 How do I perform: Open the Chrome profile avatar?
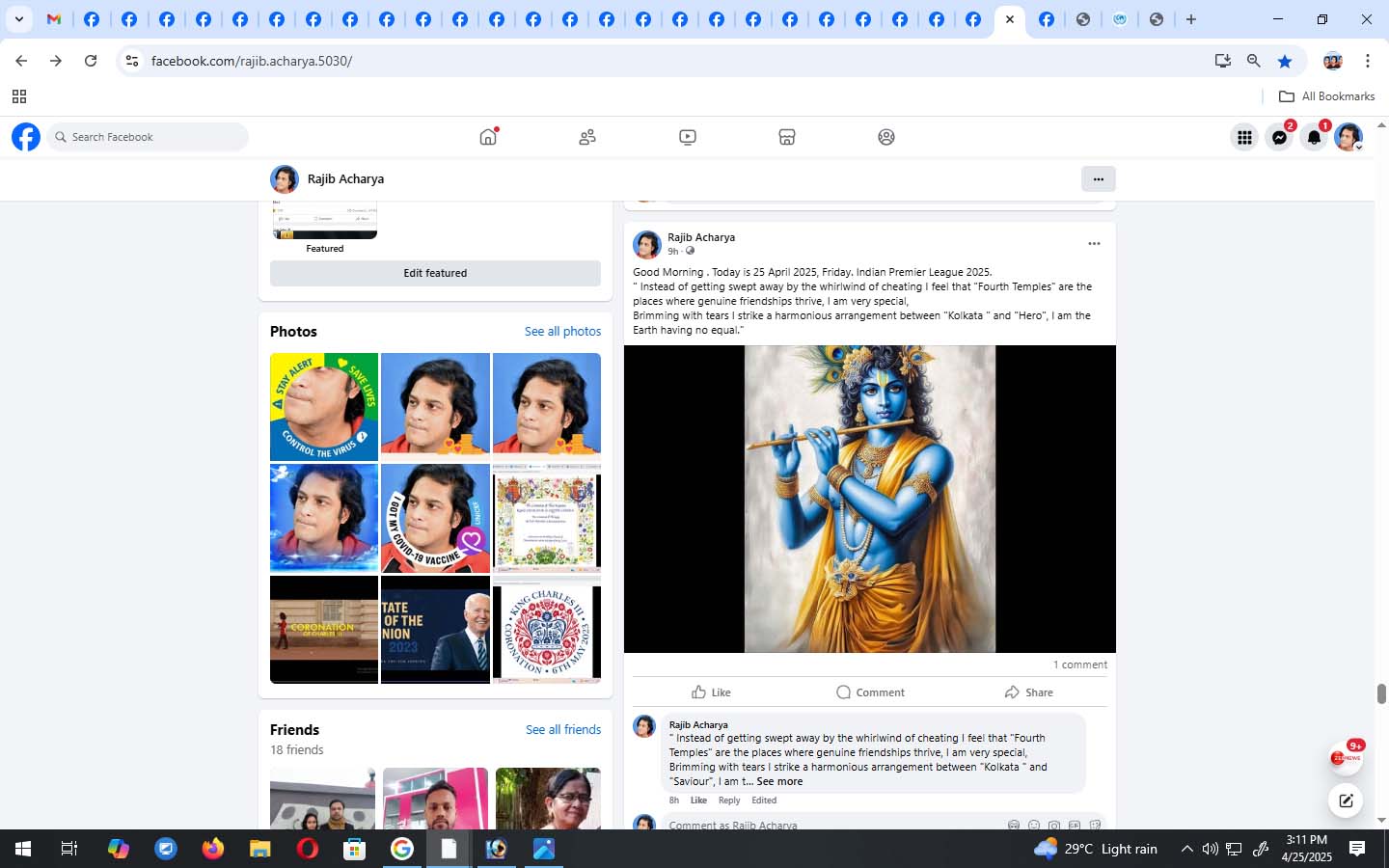(x=1333, y=61)
